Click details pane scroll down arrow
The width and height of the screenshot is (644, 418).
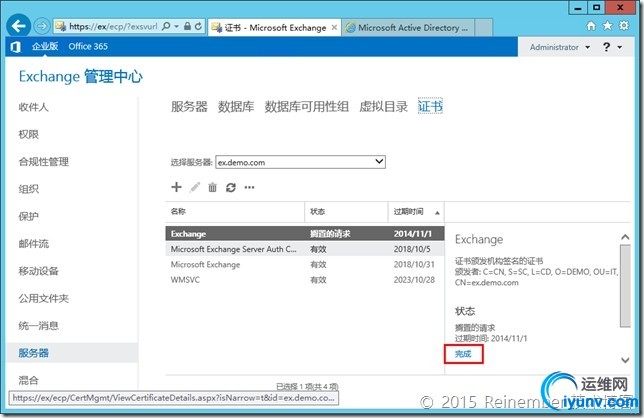coord(625,360)
